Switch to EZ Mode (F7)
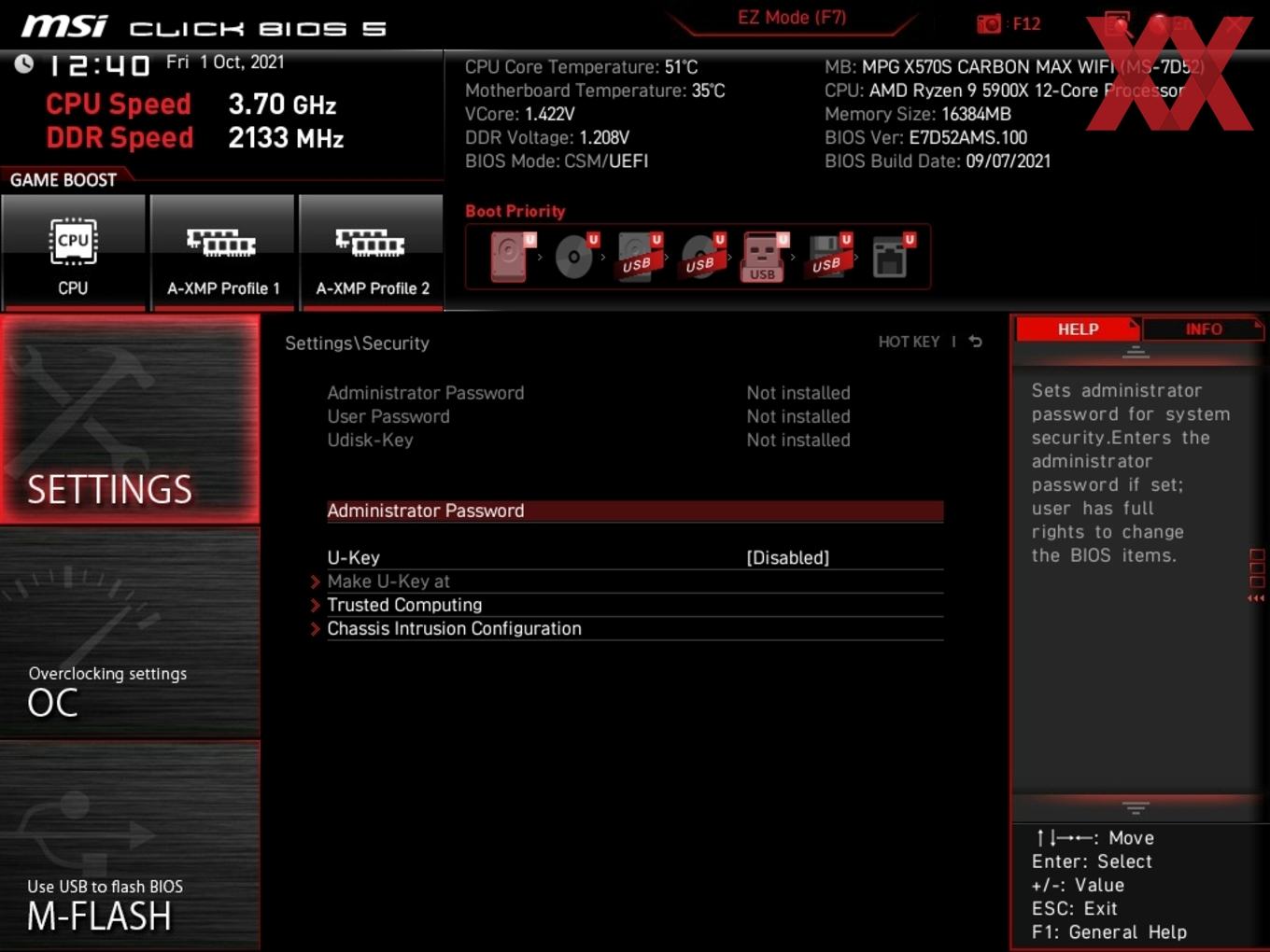Screen dimensions: 1270x952 click(792, 17)
